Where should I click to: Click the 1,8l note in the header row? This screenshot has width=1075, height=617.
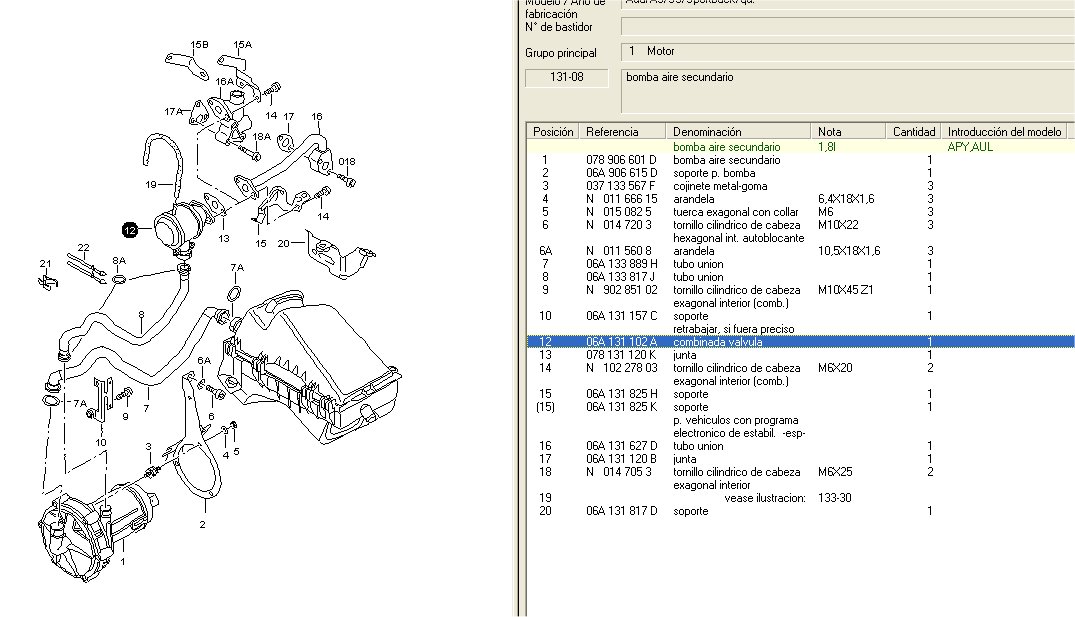[827, 147]
